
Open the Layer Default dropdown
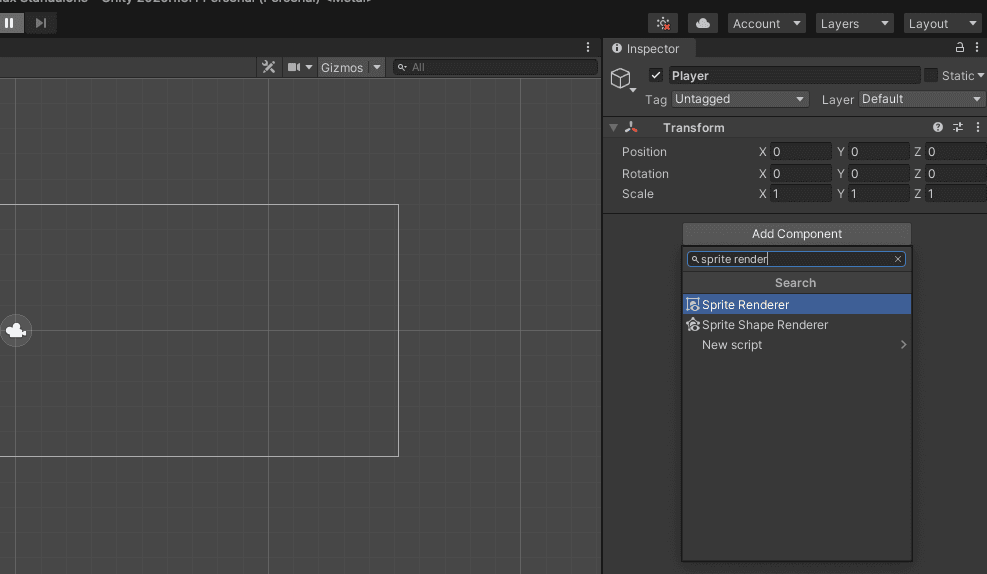coord(921,99)
